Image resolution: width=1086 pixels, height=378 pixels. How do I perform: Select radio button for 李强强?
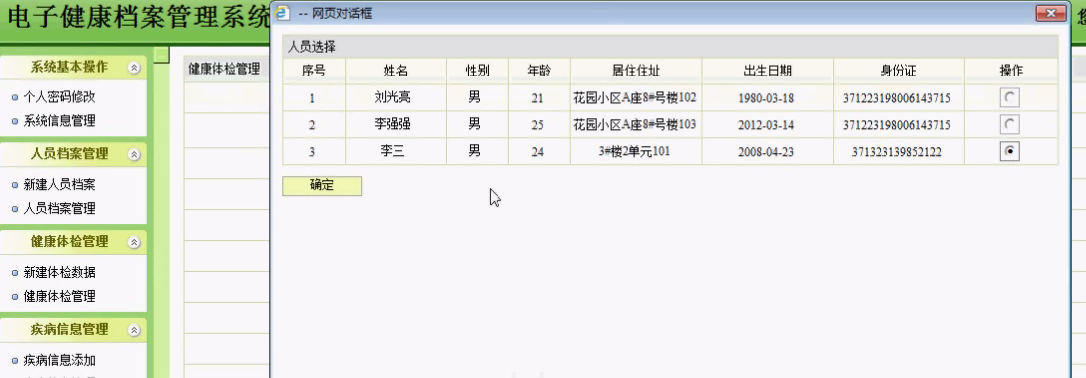click(x=1010, y=125)
